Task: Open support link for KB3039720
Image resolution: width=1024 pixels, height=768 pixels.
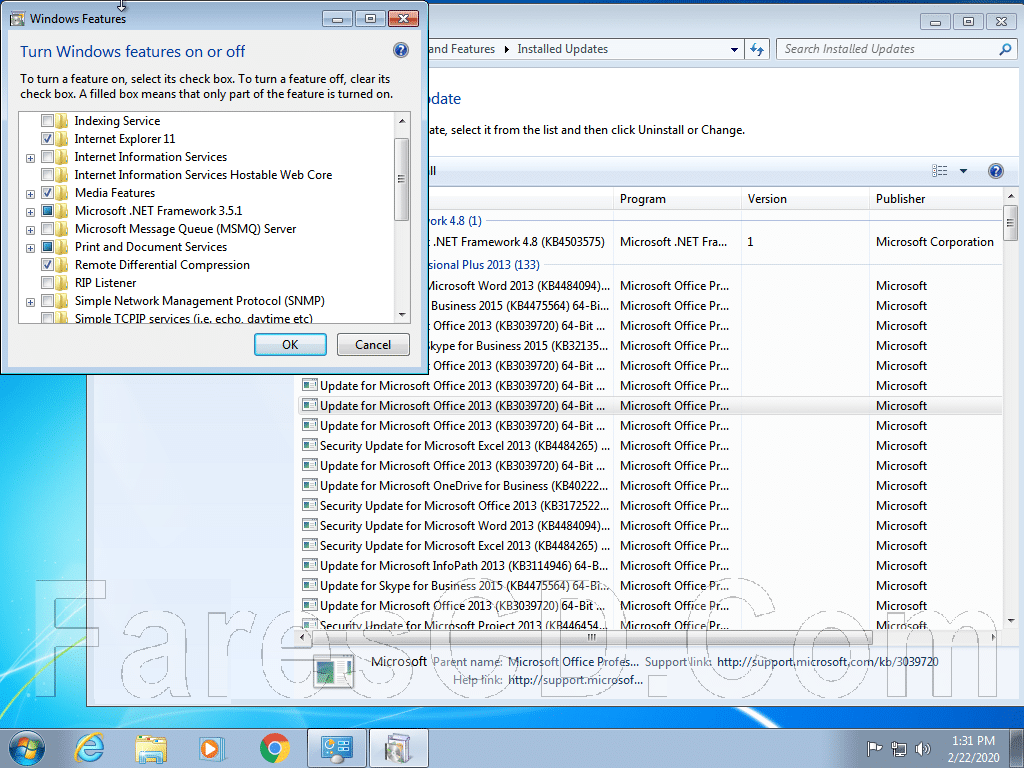Action: coord(827,662)
